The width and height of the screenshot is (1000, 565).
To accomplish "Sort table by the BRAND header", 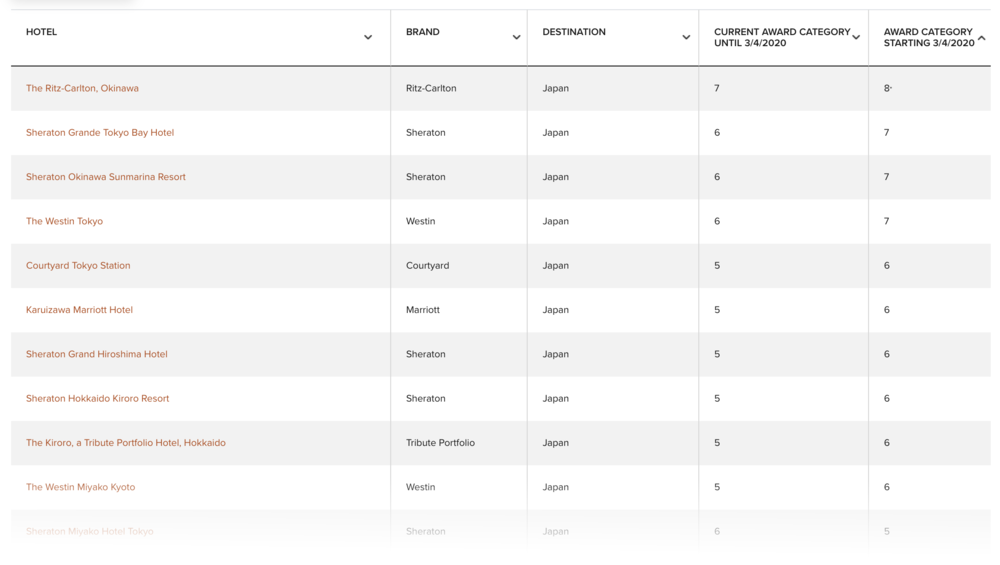I will click(423, 32).
